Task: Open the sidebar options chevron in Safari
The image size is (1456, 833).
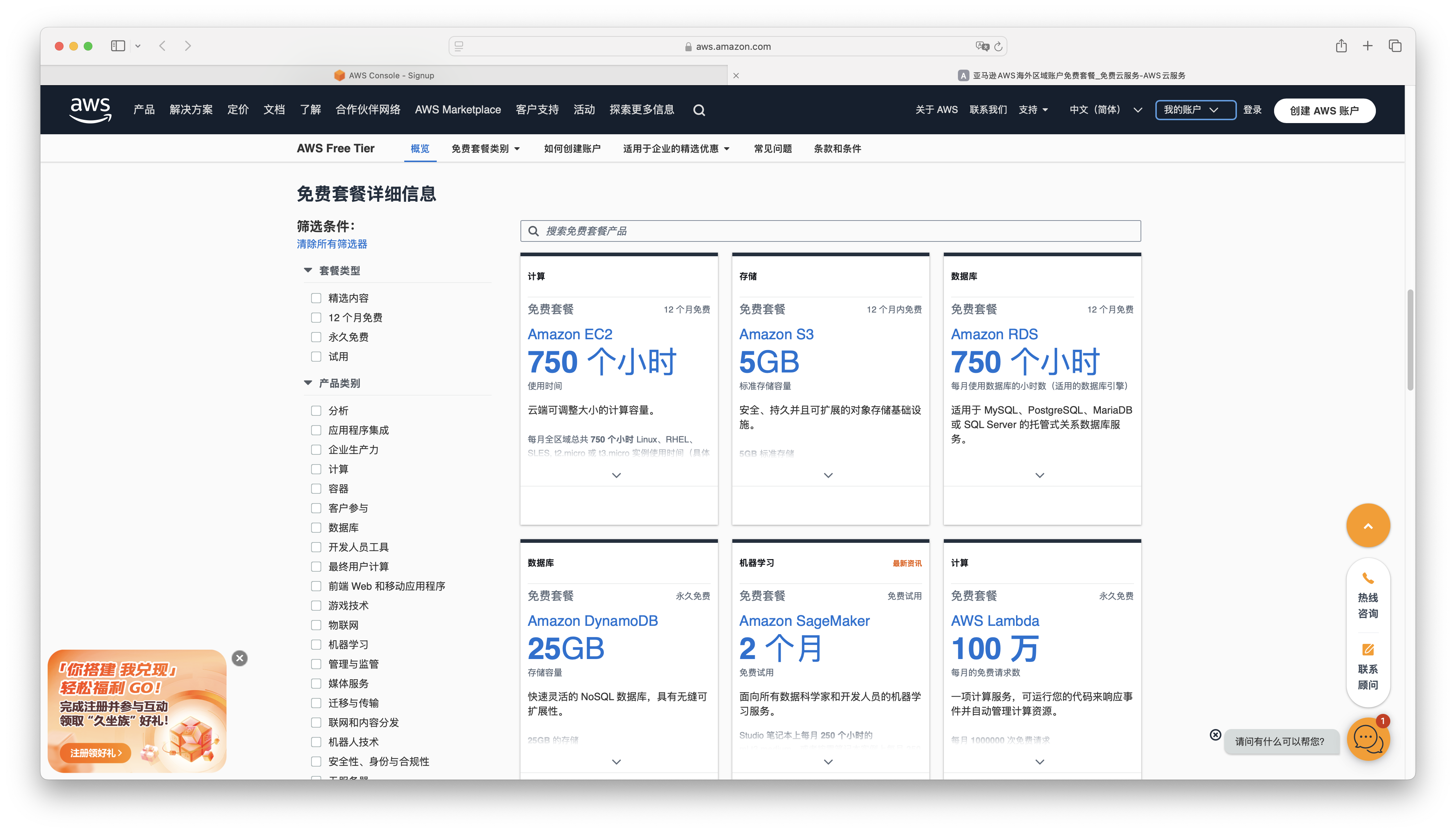Action: 138,46
